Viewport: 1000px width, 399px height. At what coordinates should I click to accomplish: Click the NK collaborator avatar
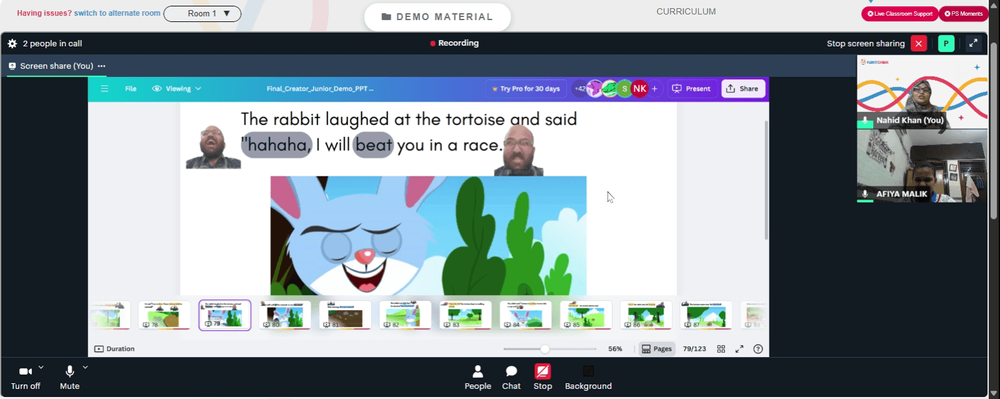640,89
